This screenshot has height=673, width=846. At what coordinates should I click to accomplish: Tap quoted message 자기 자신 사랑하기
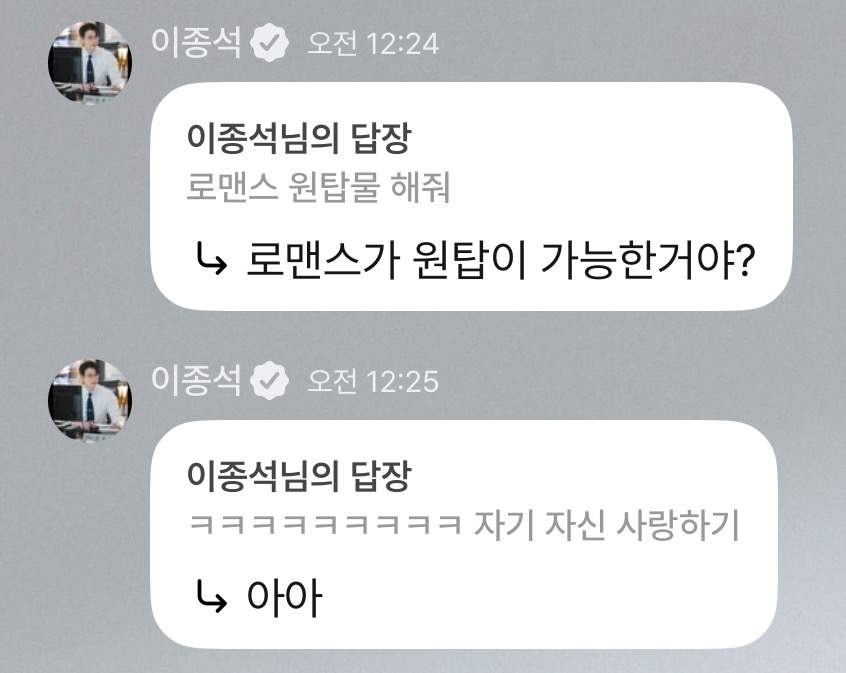tap(606, 525)
